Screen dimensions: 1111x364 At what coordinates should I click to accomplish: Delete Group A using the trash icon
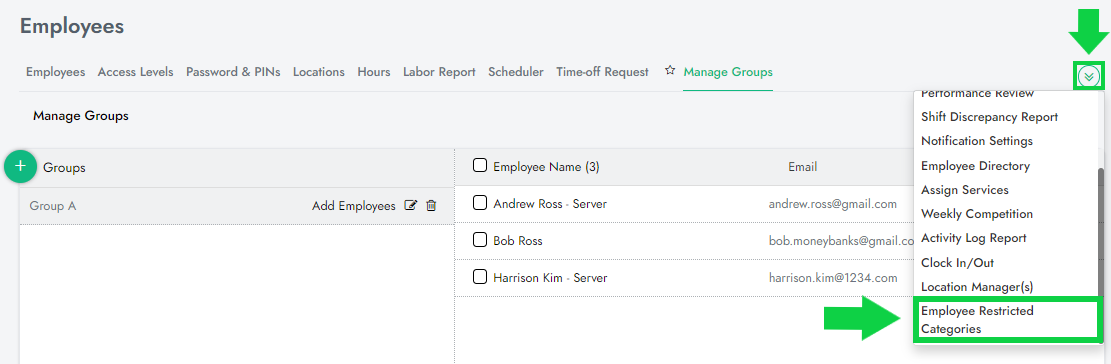click(431, 205)
